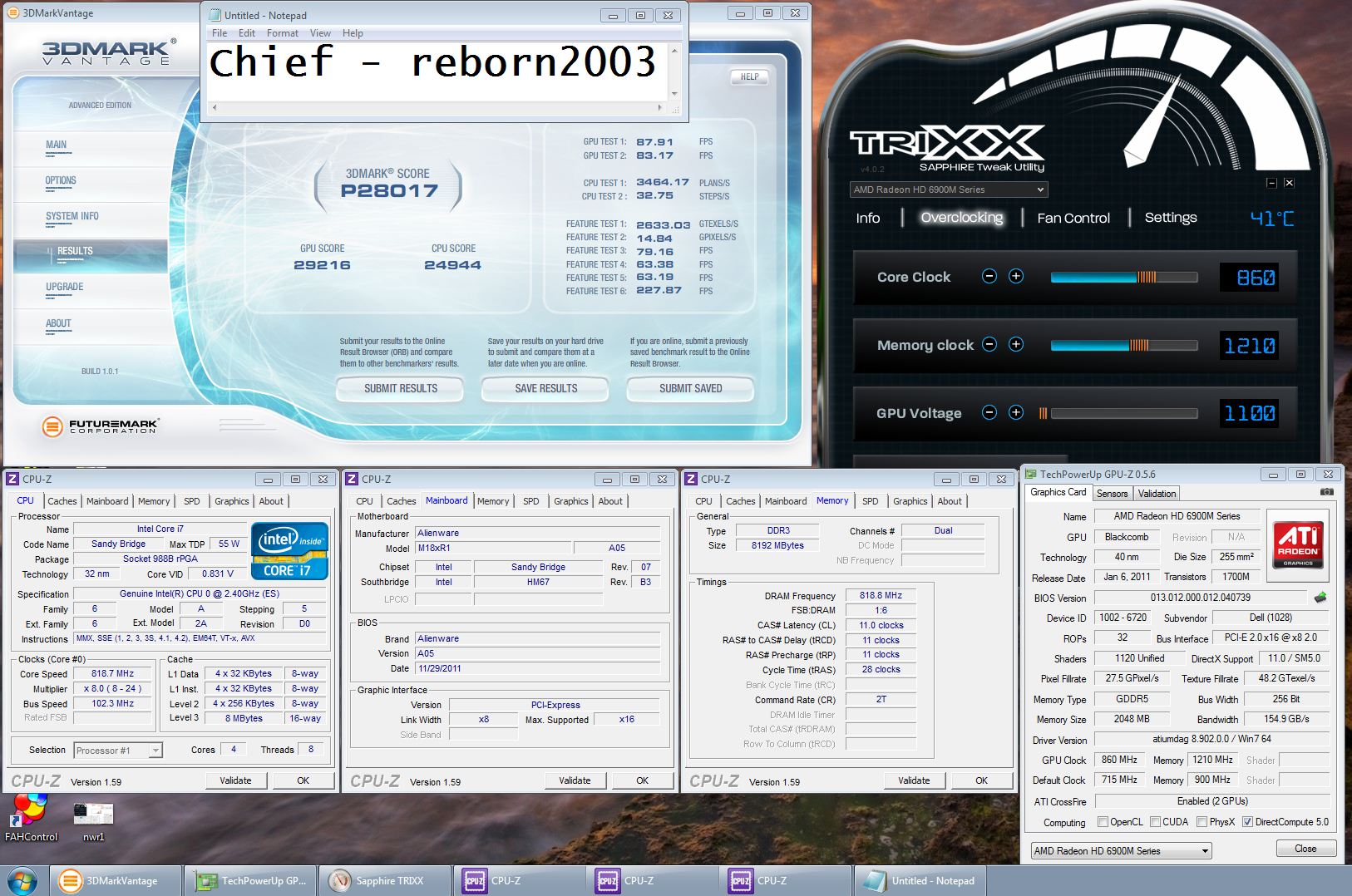Open CPU-Z Processor #1 selection dropdown
Image resolution: width=1352 pixels, height=896 pixels.
[x=117, y=751]
